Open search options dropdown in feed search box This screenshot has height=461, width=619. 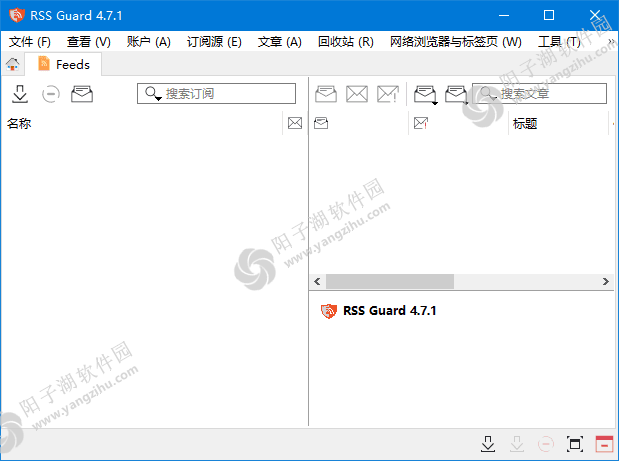pyautogui.click(x=153, y=94)
